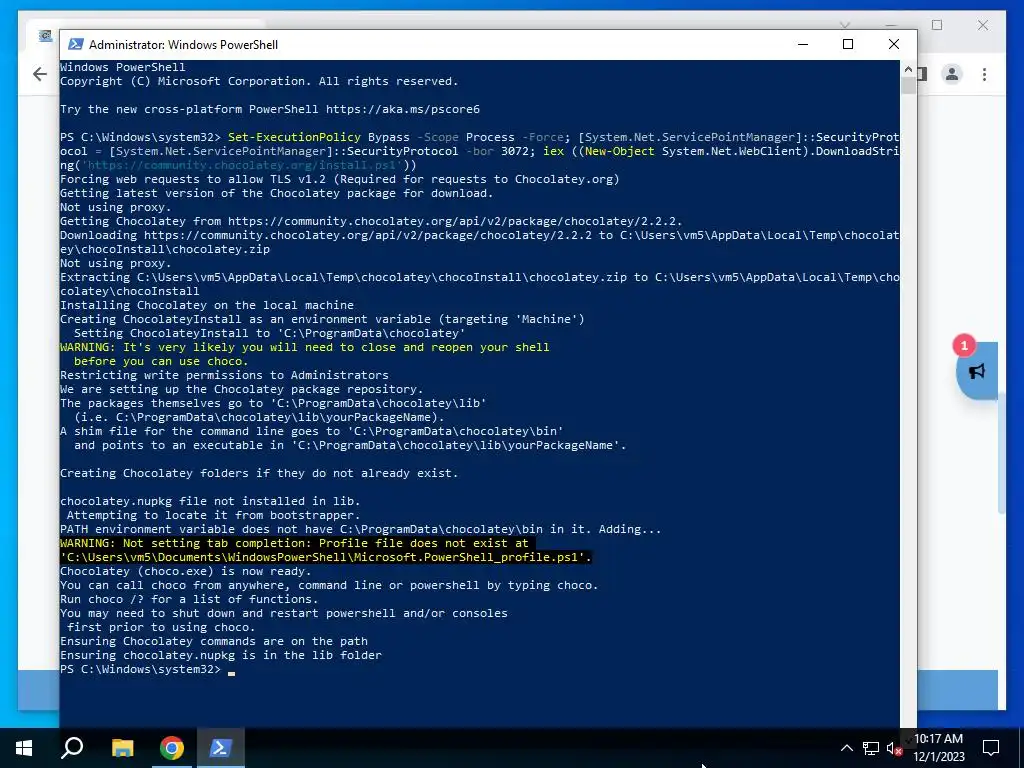This screenshot has width=1024, height=768.
Task: Maximize the PowerShell window
Action: click(848, 44)
